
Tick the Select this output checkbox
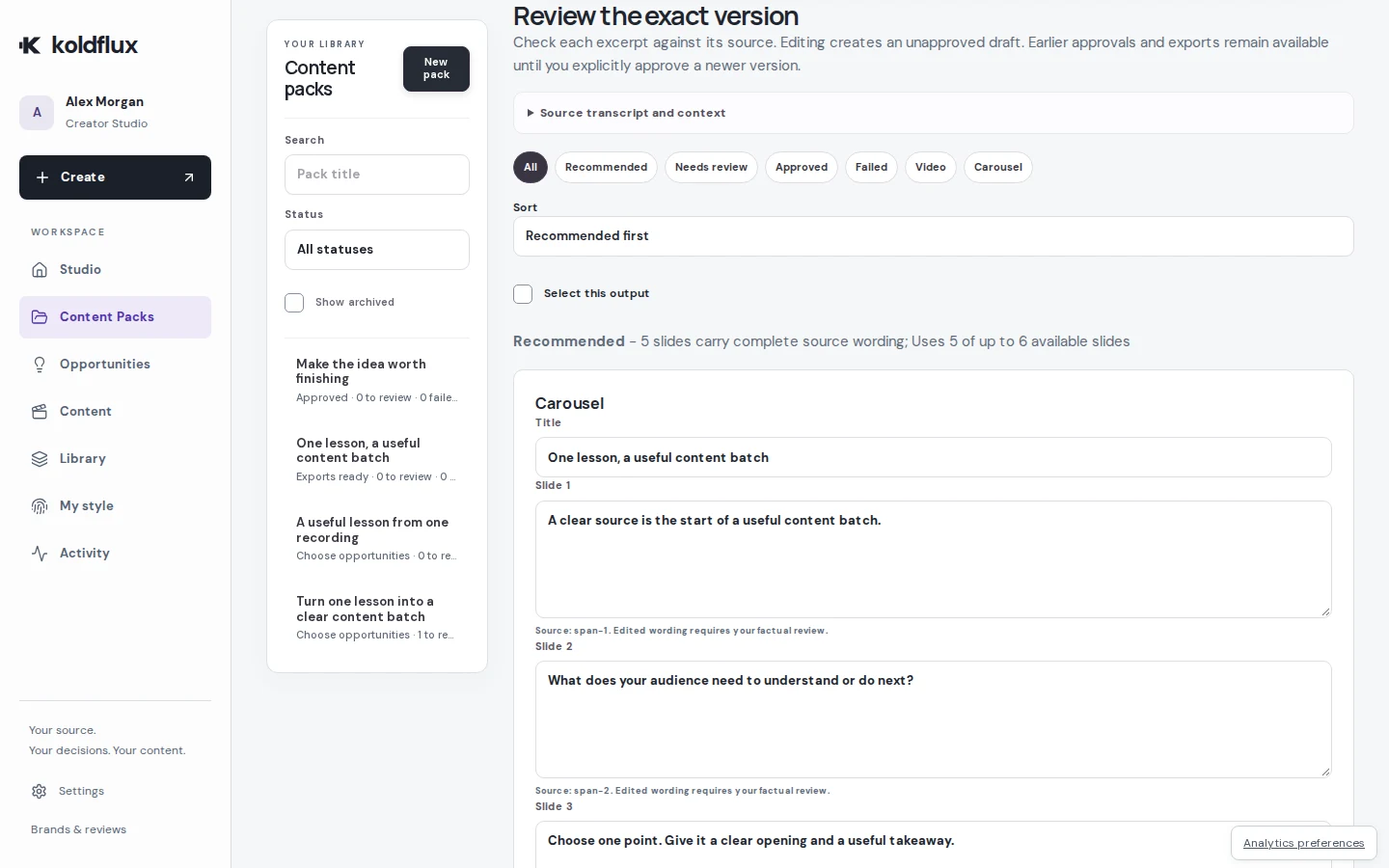click(x=523, y=294)
